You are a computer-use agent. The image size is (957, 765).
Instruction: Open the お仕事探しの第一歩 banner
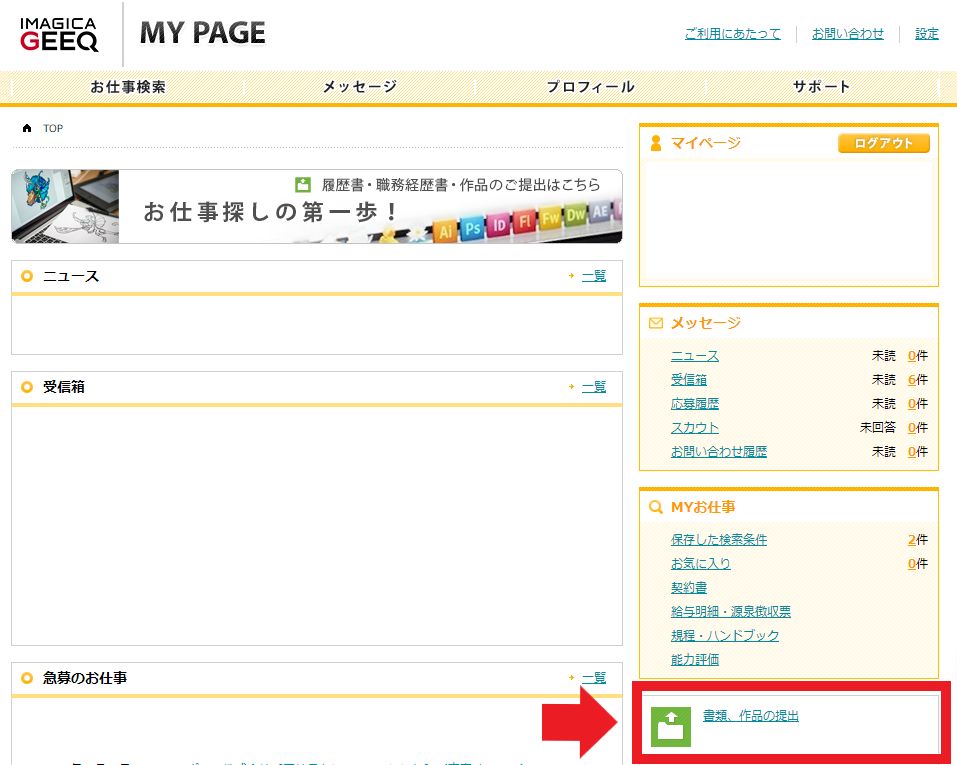pyautogui.click(x=316, y=207)
